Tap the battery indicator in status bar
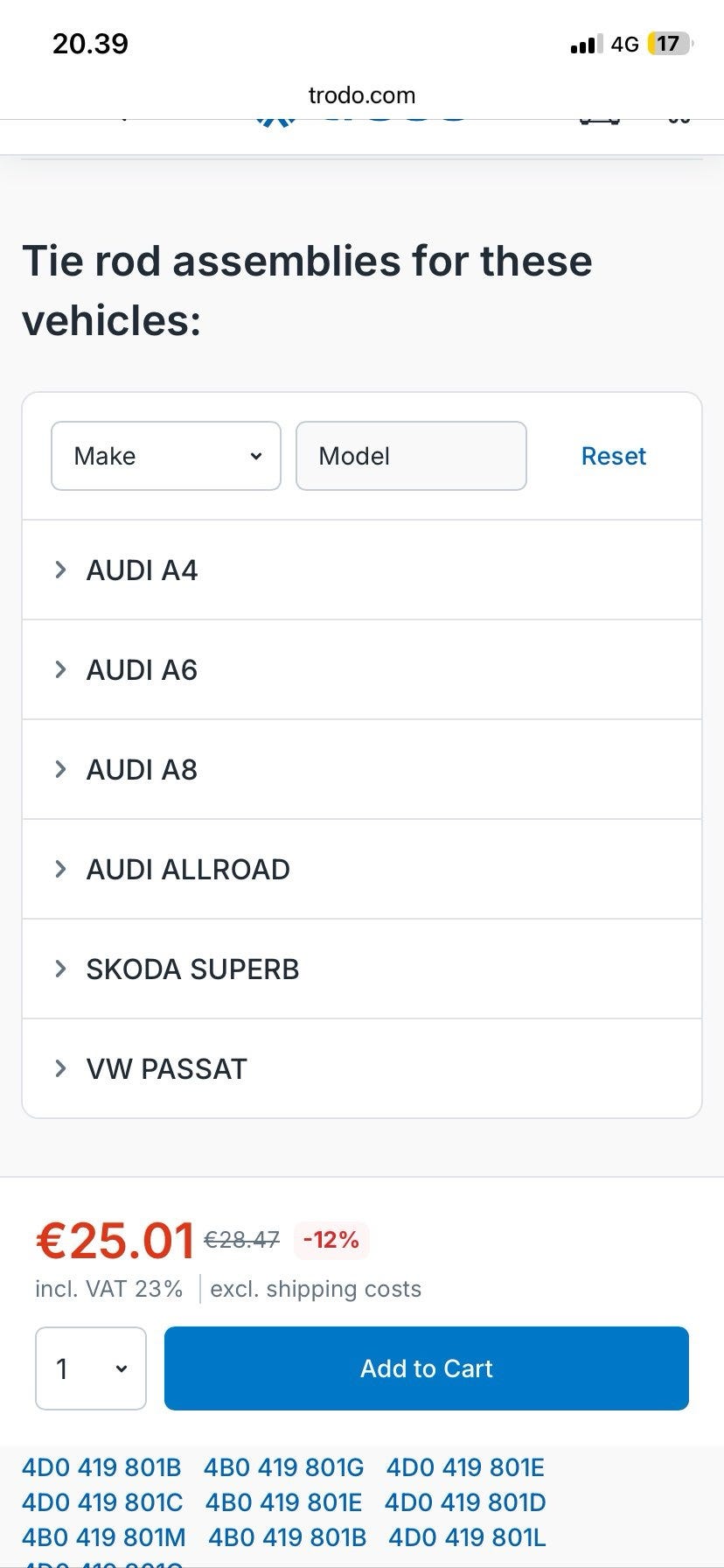This screenshot has height=1568, width=724. coord(669,44)
